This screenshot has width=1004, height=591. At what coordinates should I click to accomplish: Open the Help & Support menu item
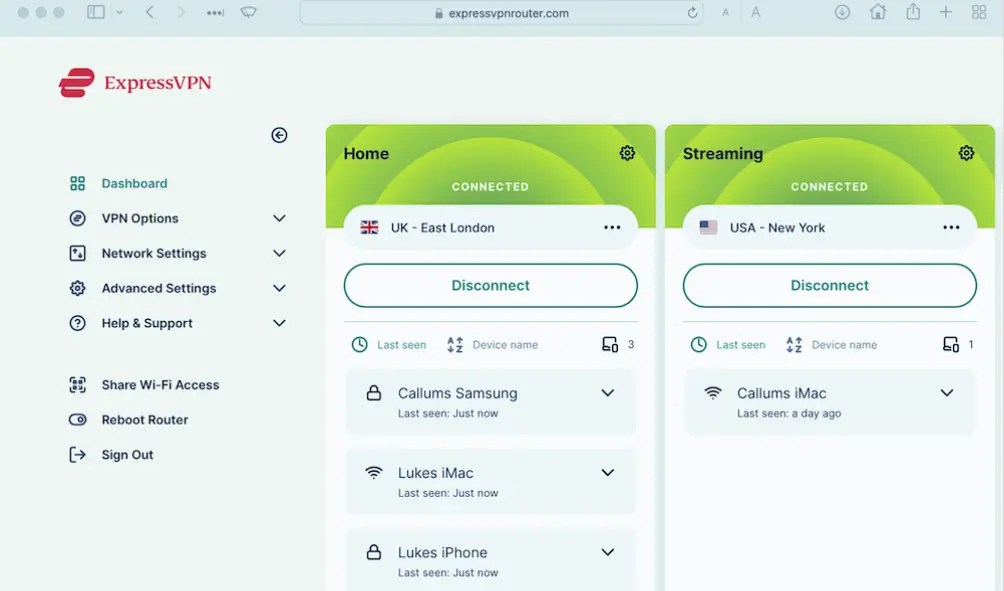tap(147, 323)
